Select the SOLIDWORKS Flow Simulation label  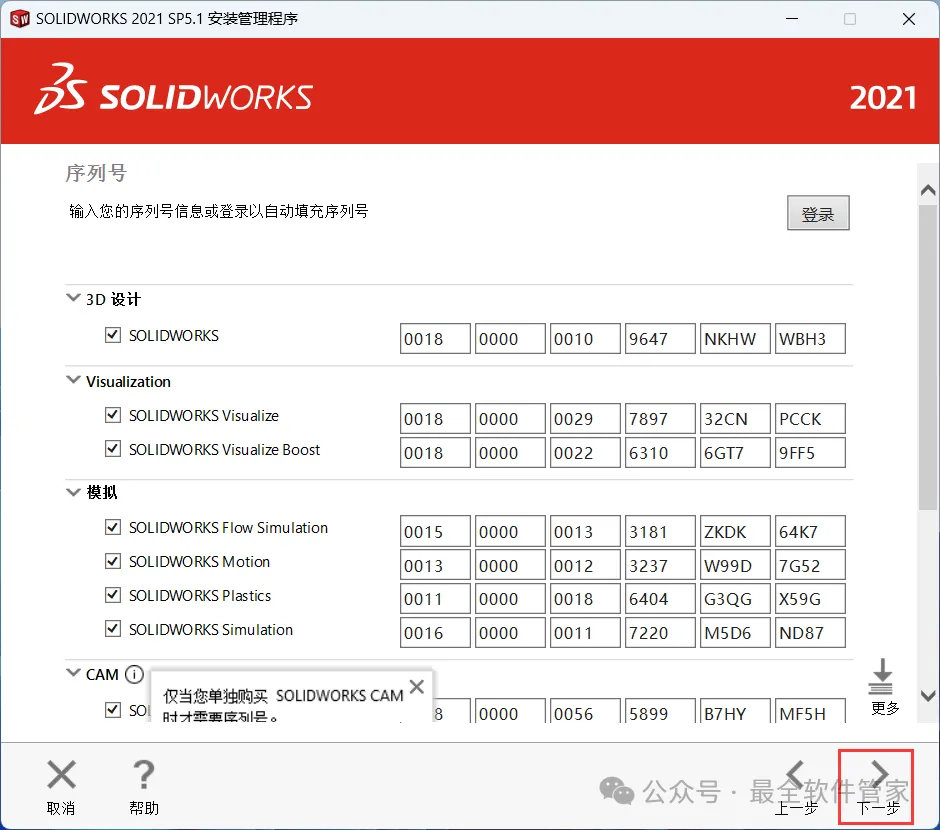click(x=228, y=527)
